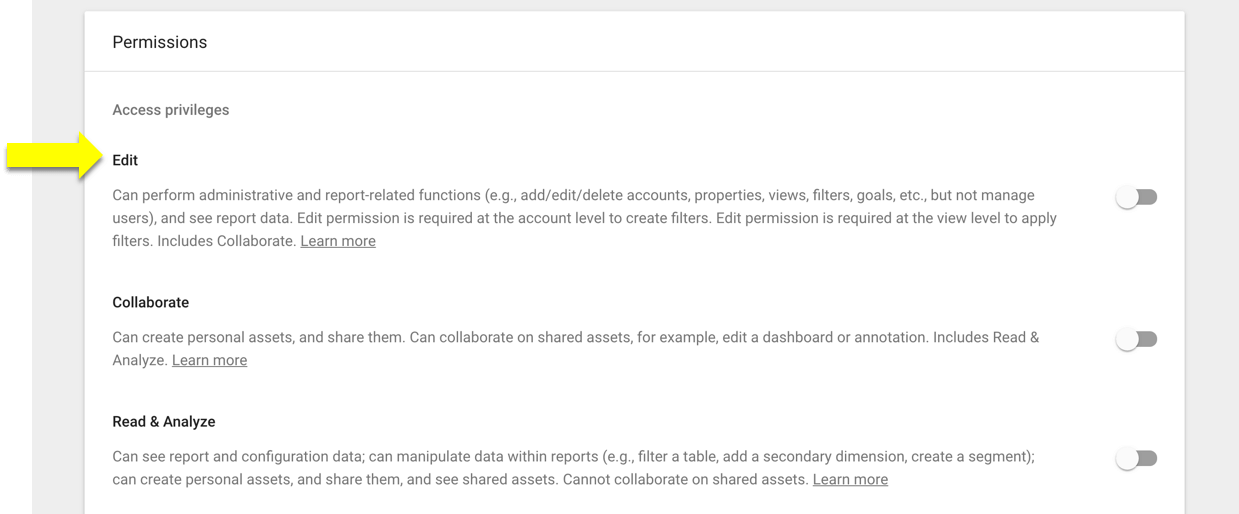Viewport: 1239px width, 514px height.
Task: Click the Read & Analyze heading
Action: [164, 421]
